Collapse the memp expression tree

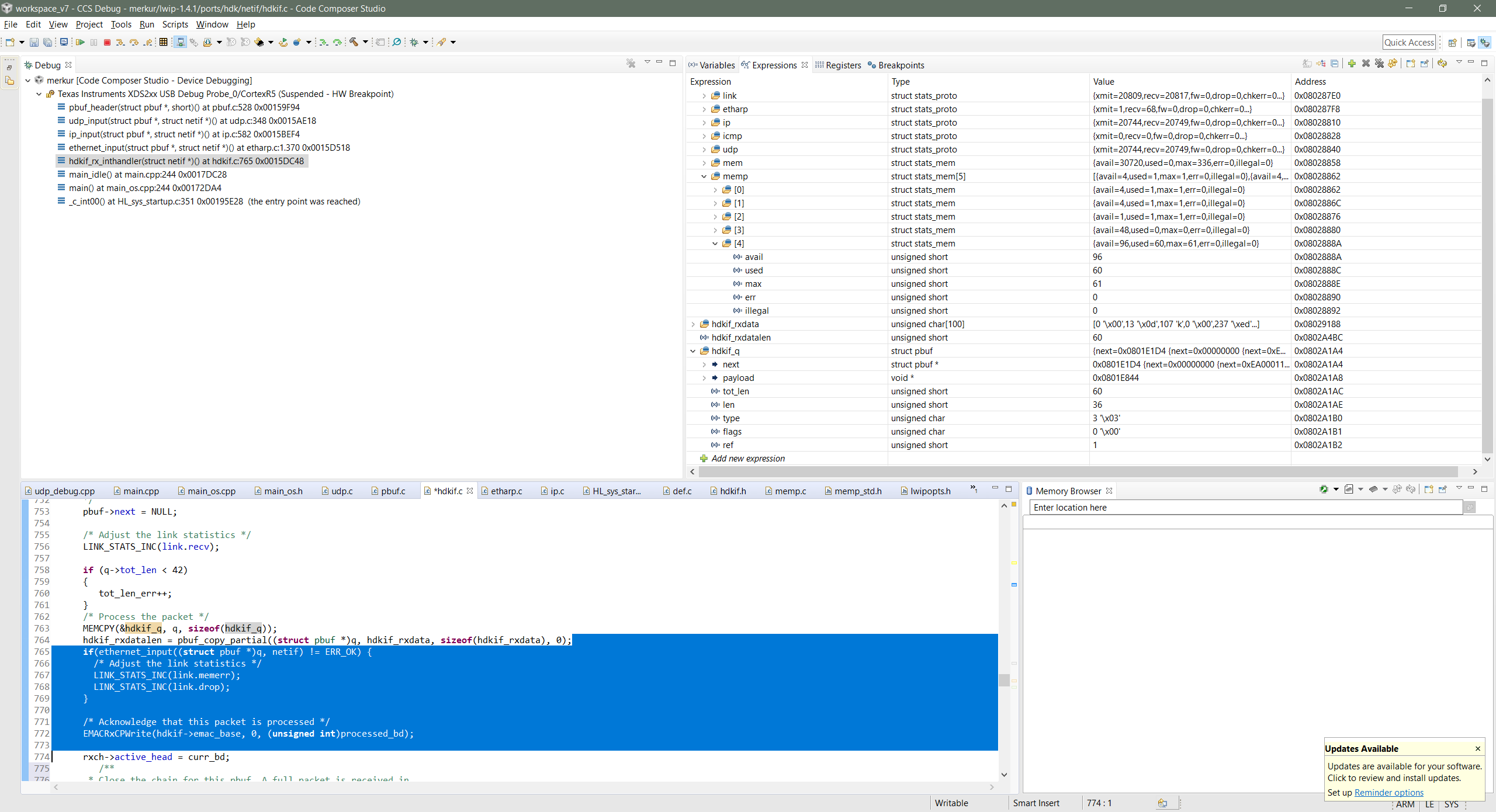pos(704,176)
